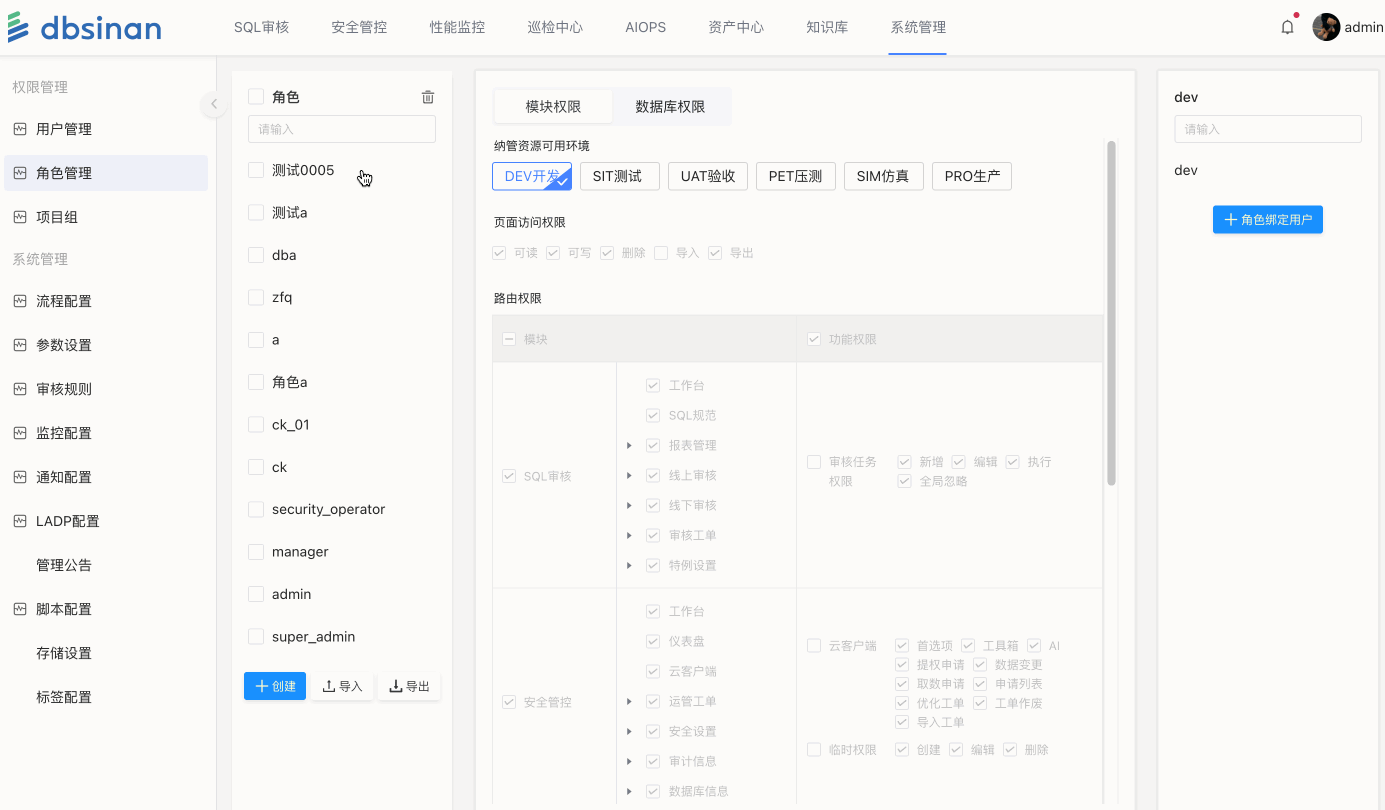Click the trash icon above role list
Image resolution: width=1385 pixels, height=810 pixels.
pos(428,97)
